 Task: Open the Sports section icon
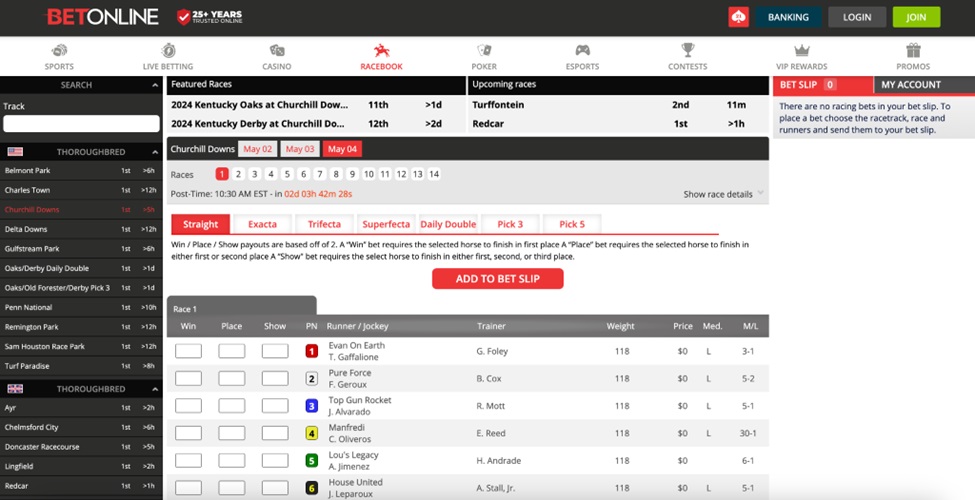[59, 50]
